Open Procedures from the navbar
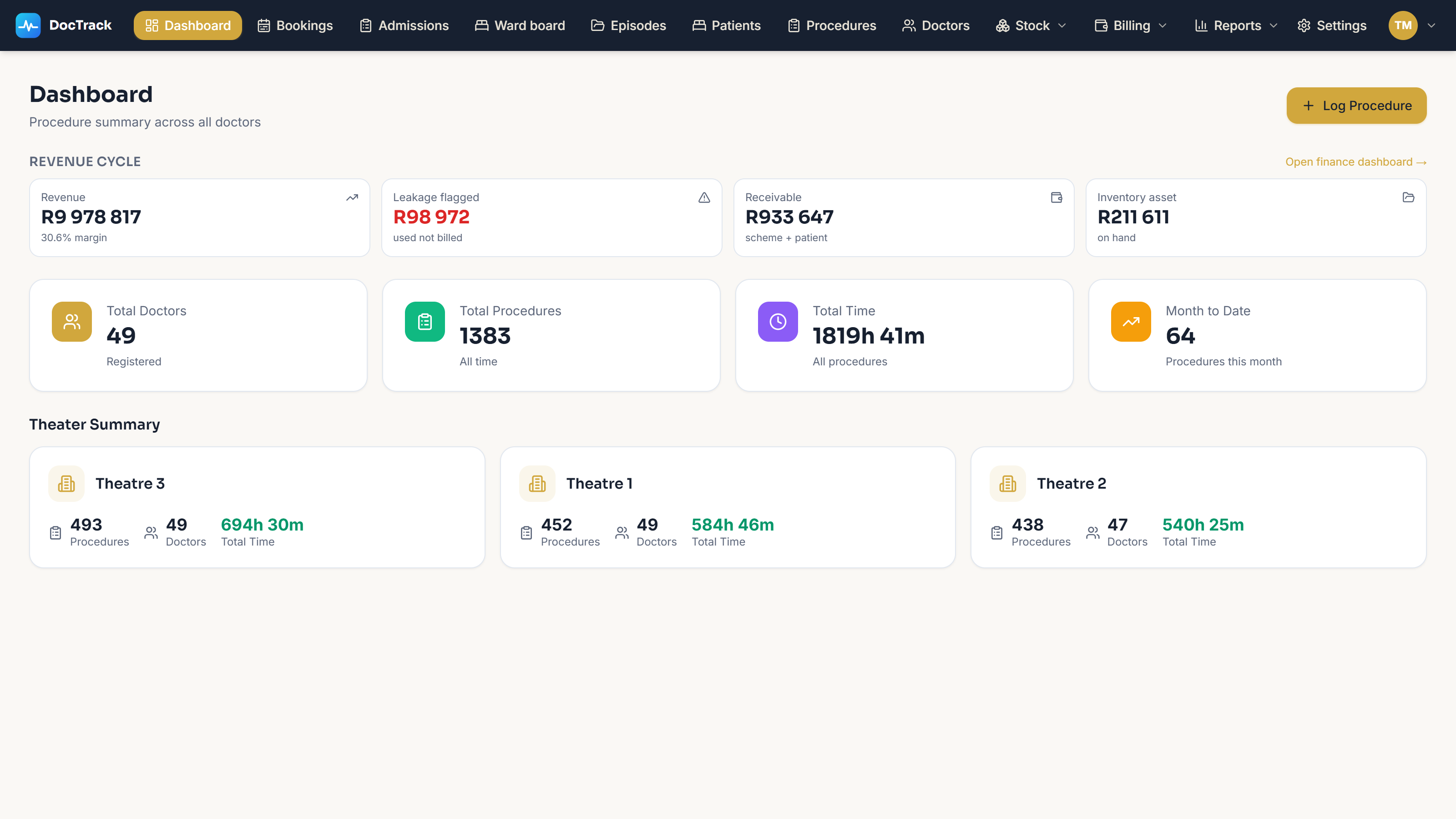The image size is (1456, 819). (832, 25)
